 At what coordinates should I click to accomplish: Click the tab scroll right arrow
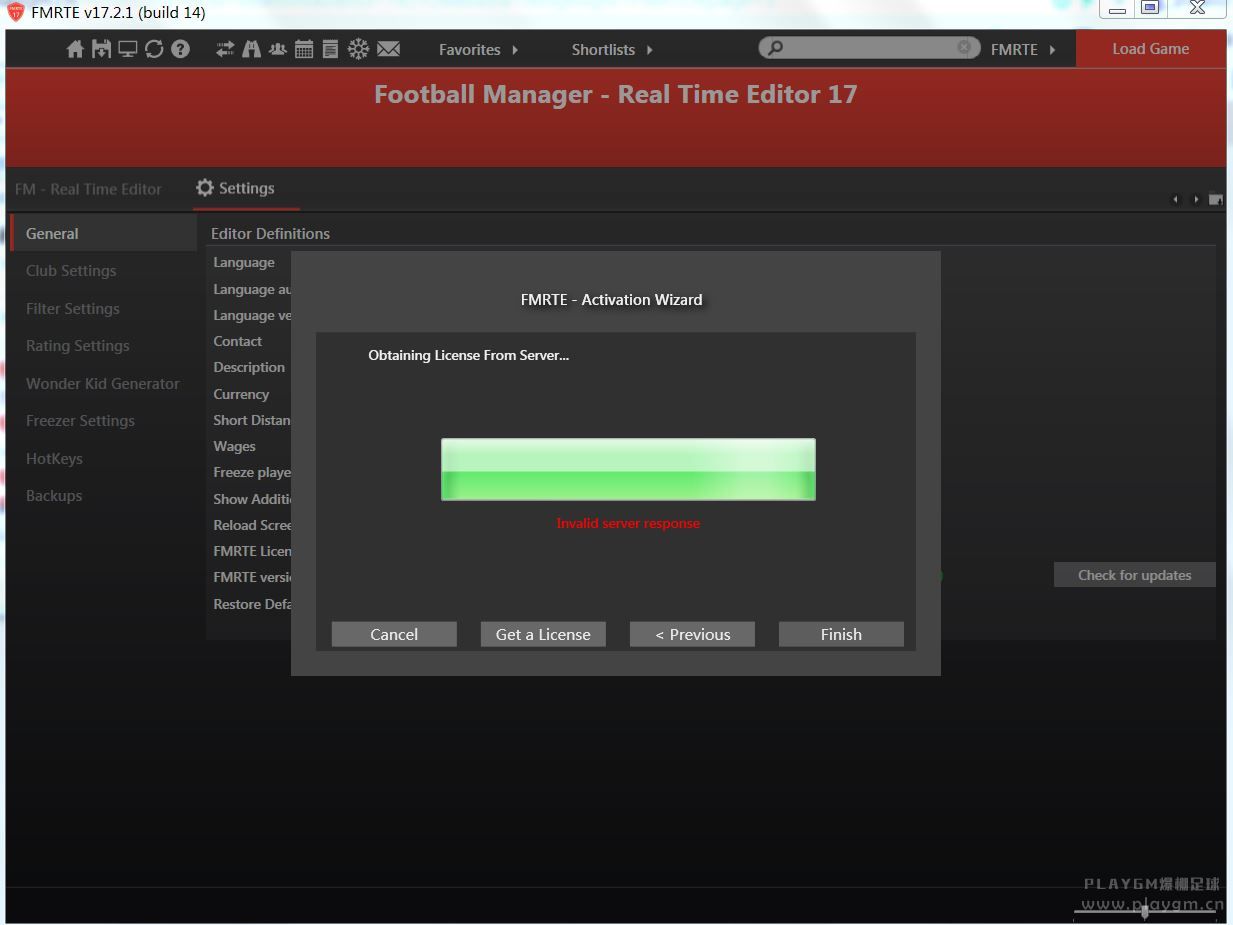pos(1196,200)
